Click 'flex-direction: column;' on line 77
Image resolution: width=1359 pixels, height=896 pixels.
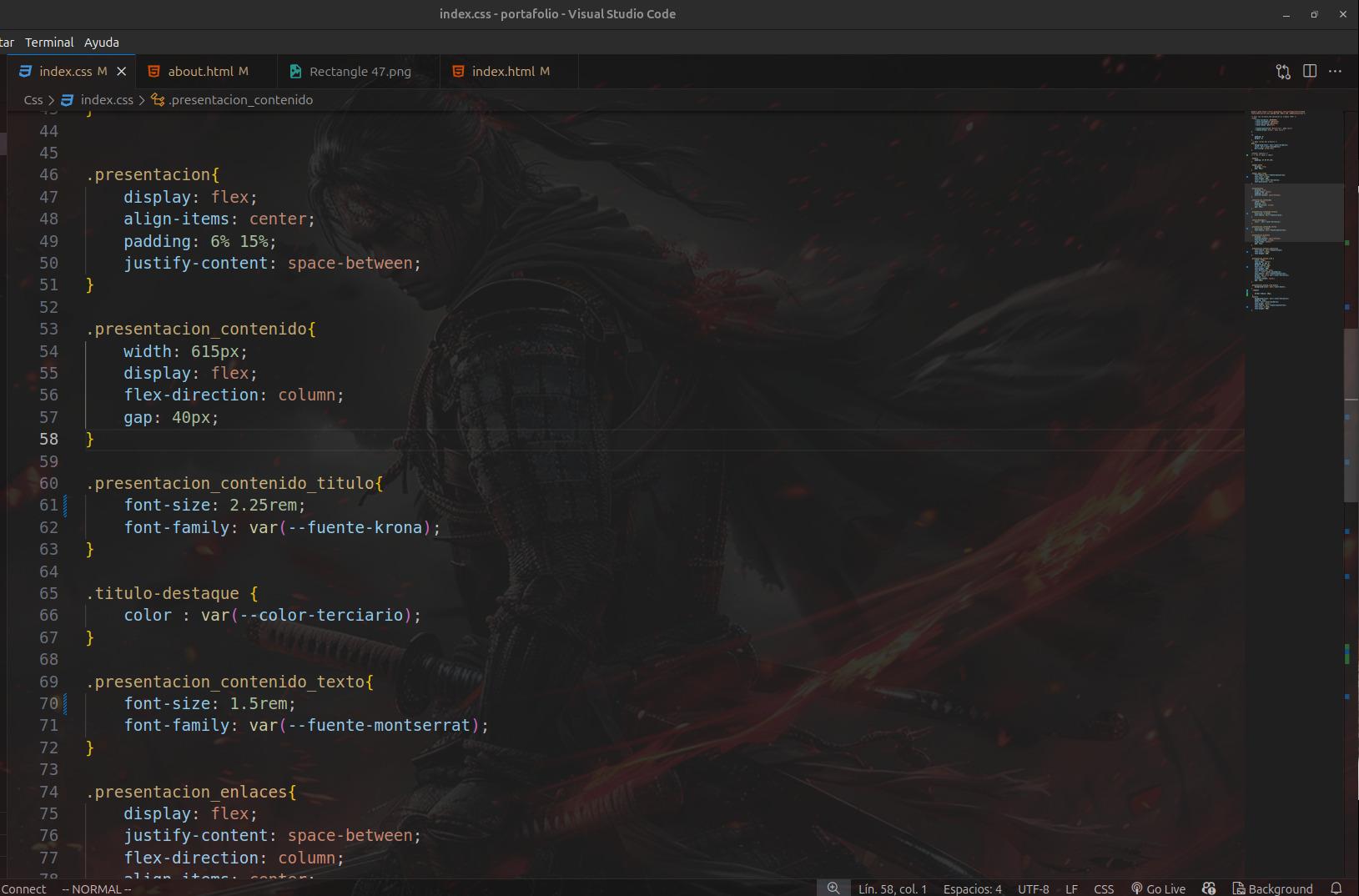[234, 858]
